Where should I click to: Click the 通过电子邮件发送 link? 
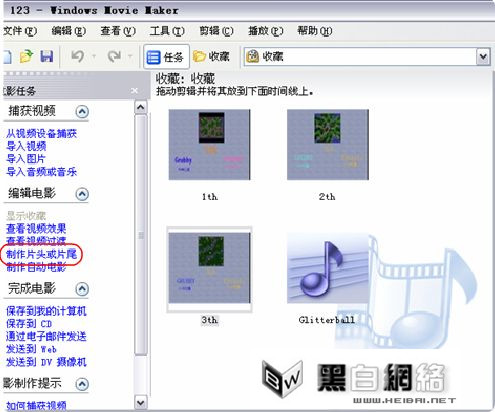pyautogui.click(x=46, y=336)
